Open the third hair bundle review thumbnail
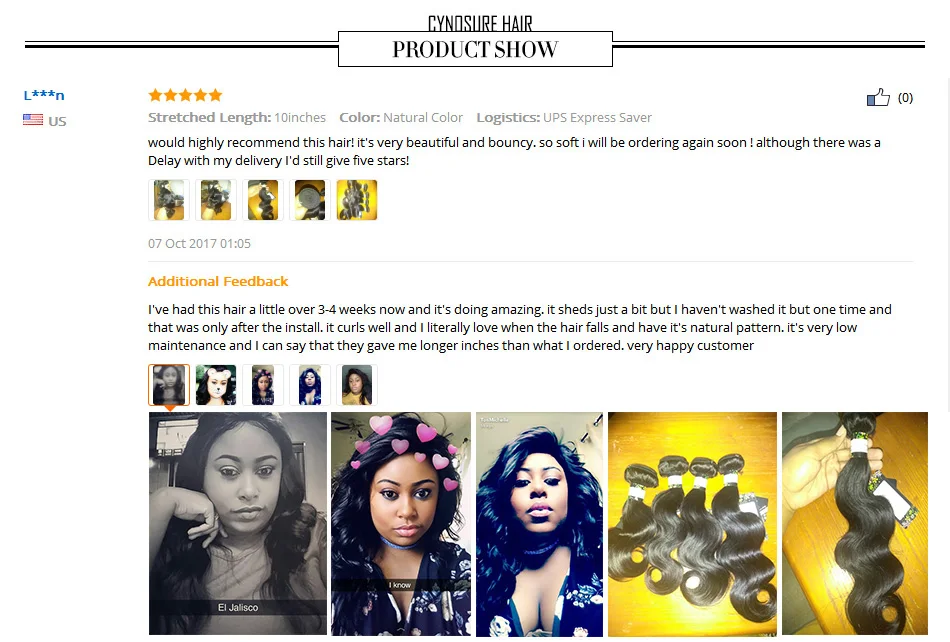The width and height of the screenshot is (950, 642). point(263,200)
